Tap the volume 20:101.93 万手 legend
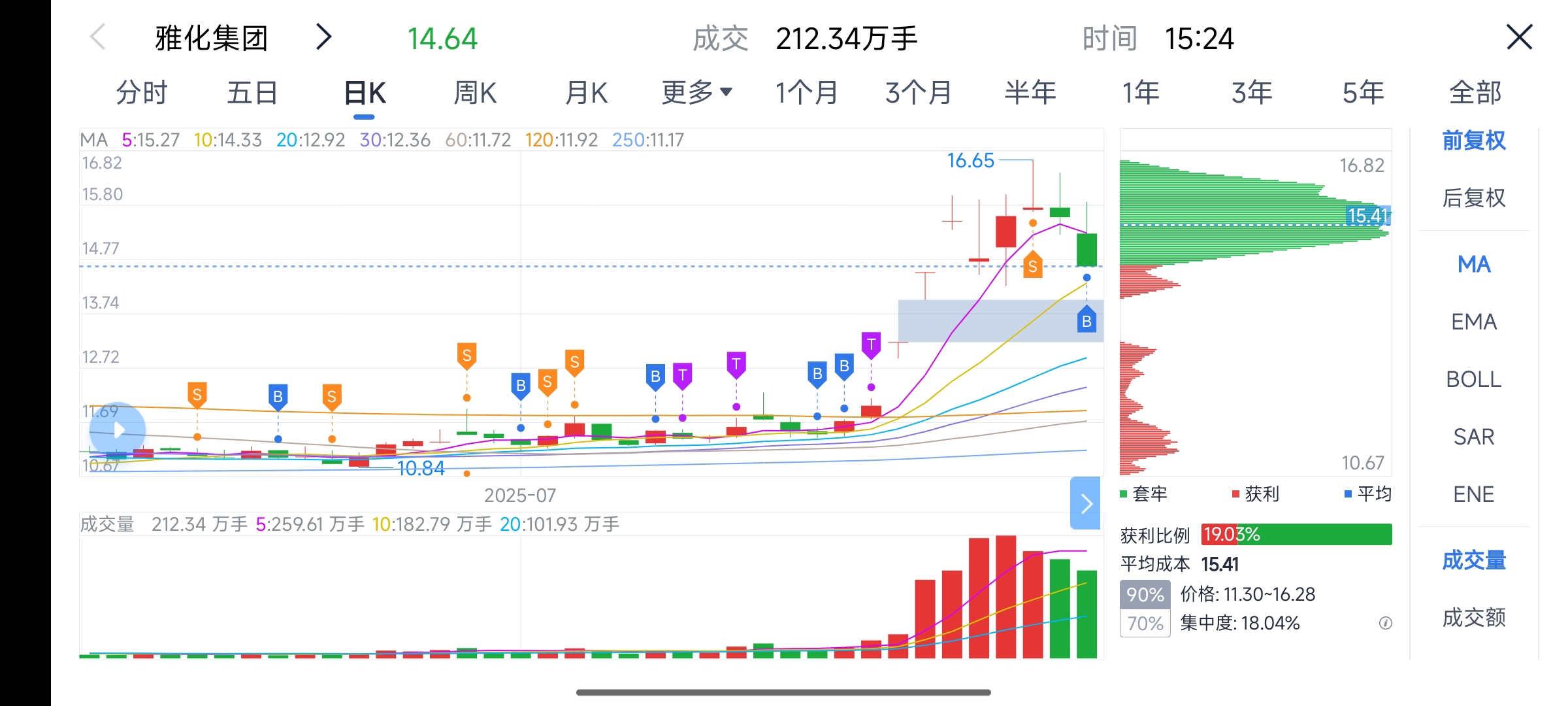Screen dimensions: 1568x706 (x=559, y=524)
